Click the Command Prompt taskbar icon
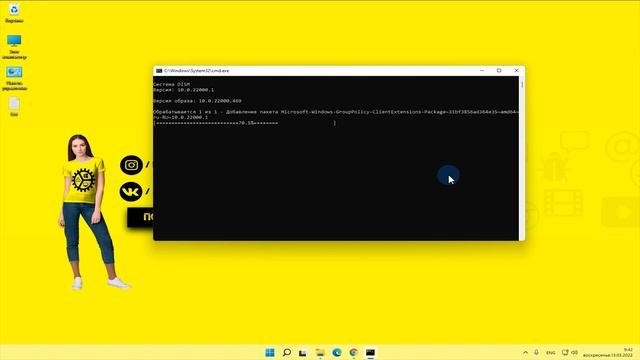Viewport: 640px width, 360px height. coord(370,353)
